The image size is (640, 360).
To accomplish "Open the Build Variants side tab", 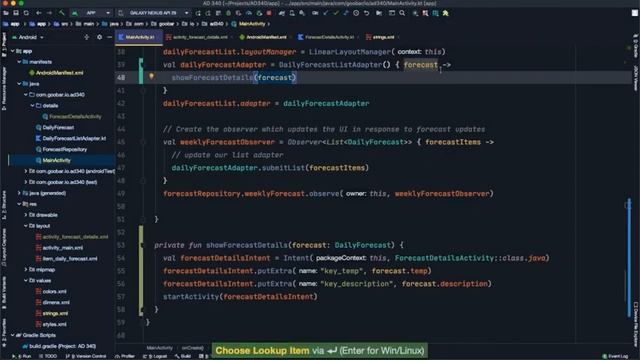I will tap(4, 293).
